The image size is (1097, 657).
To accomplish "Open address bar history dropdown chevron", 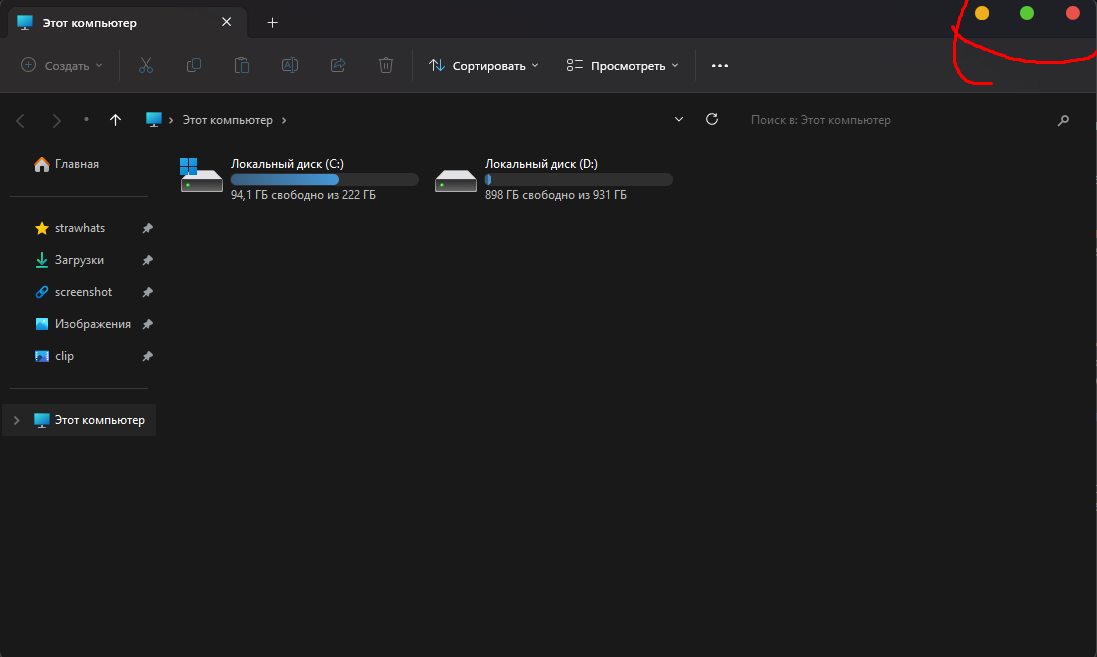I will 679,120.
